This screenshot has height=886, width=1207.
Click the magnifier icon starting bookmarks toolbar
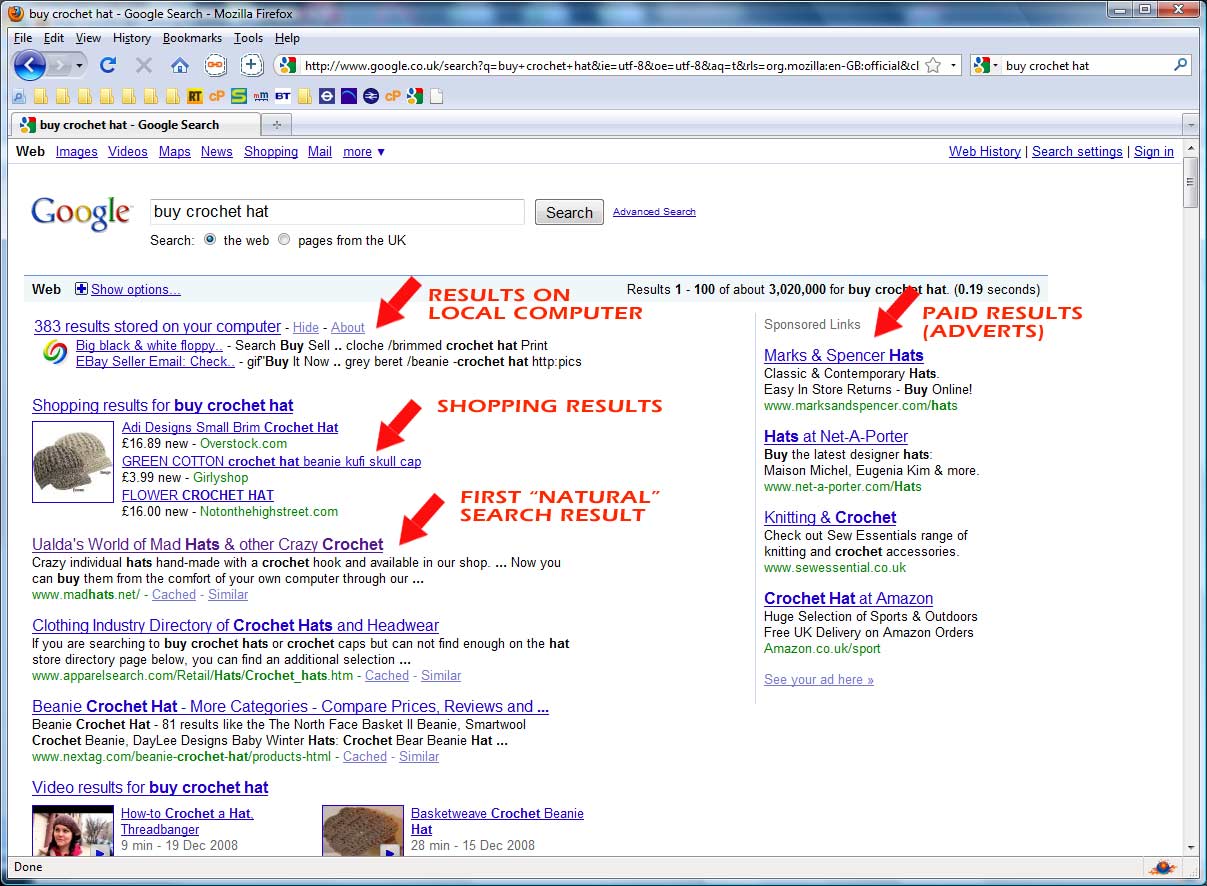19,97
